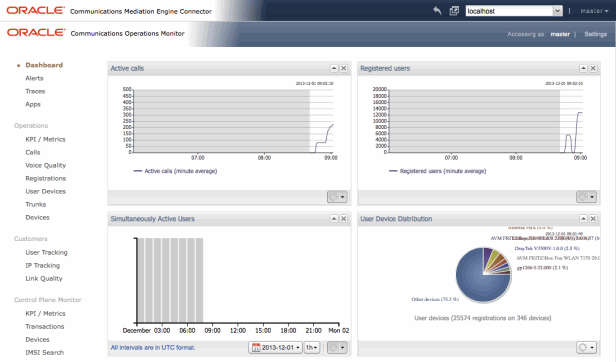Open Devices under Control Plane Monitor

tap(37, 339)
